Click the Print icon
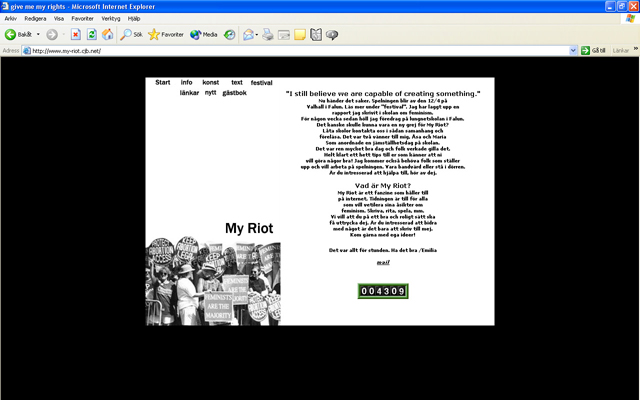 (x=267, y=34)
